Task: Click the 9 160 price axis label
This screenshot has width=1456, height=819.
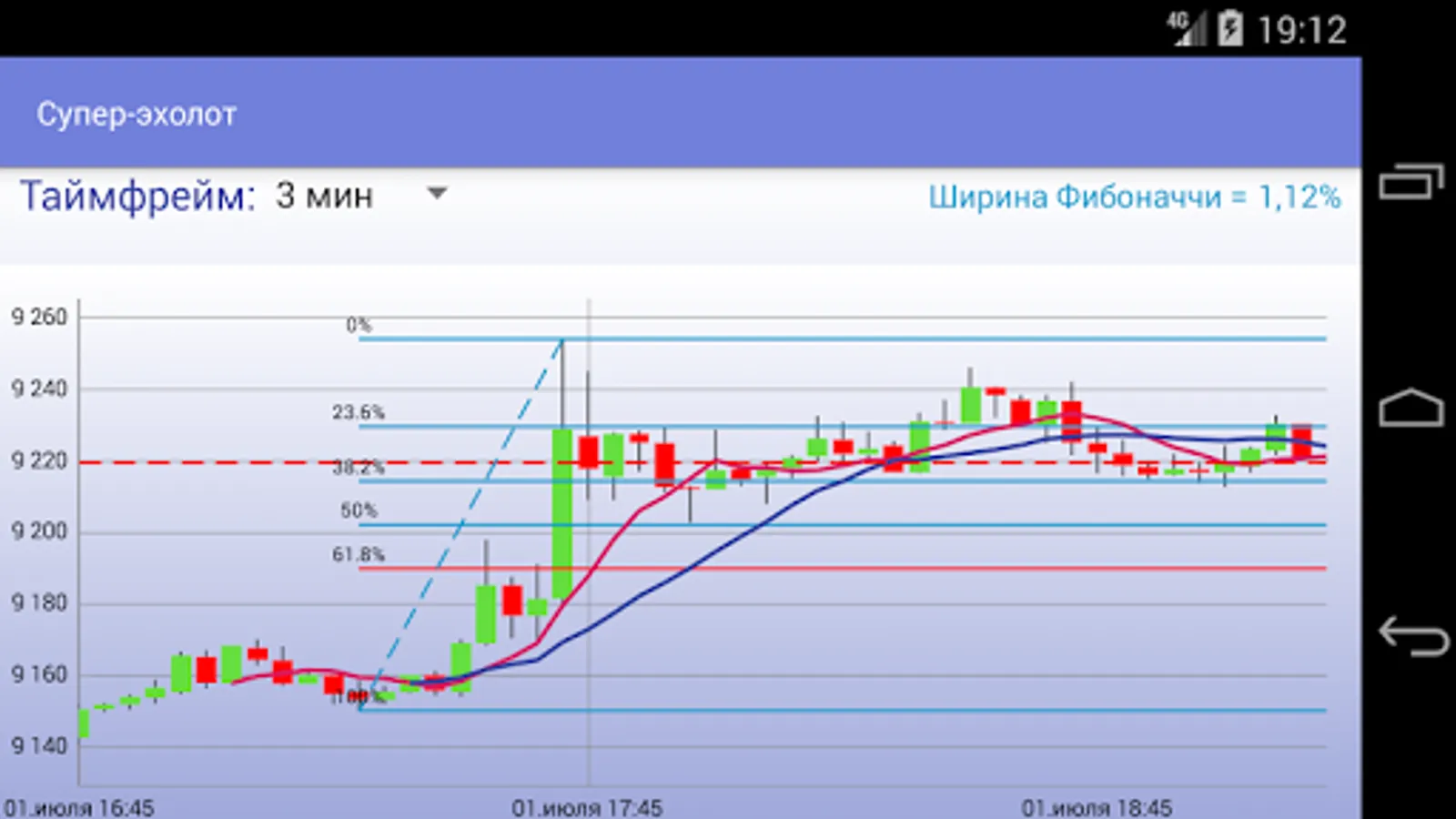Action: coord(39,674)
